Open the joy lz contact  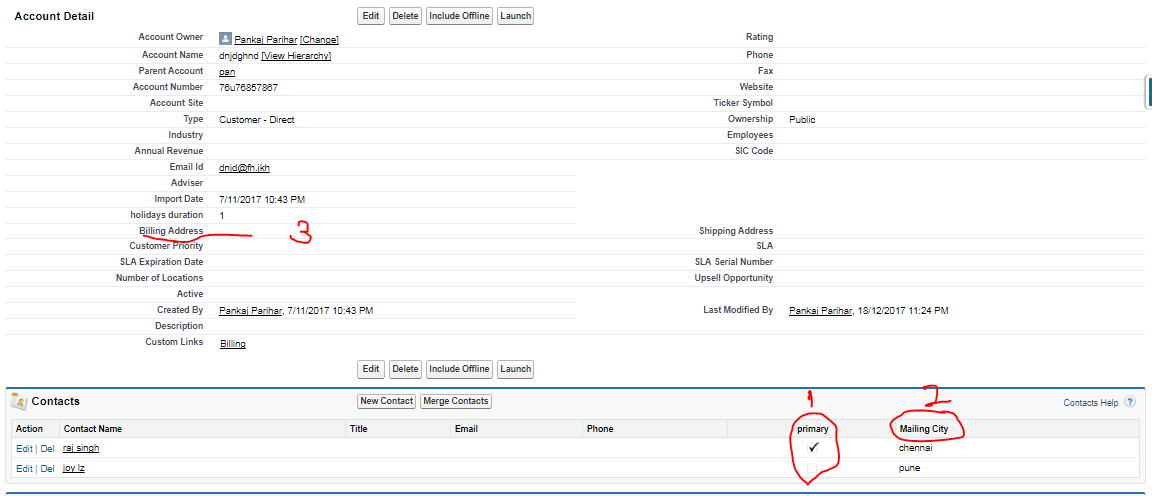coord(74,468)
